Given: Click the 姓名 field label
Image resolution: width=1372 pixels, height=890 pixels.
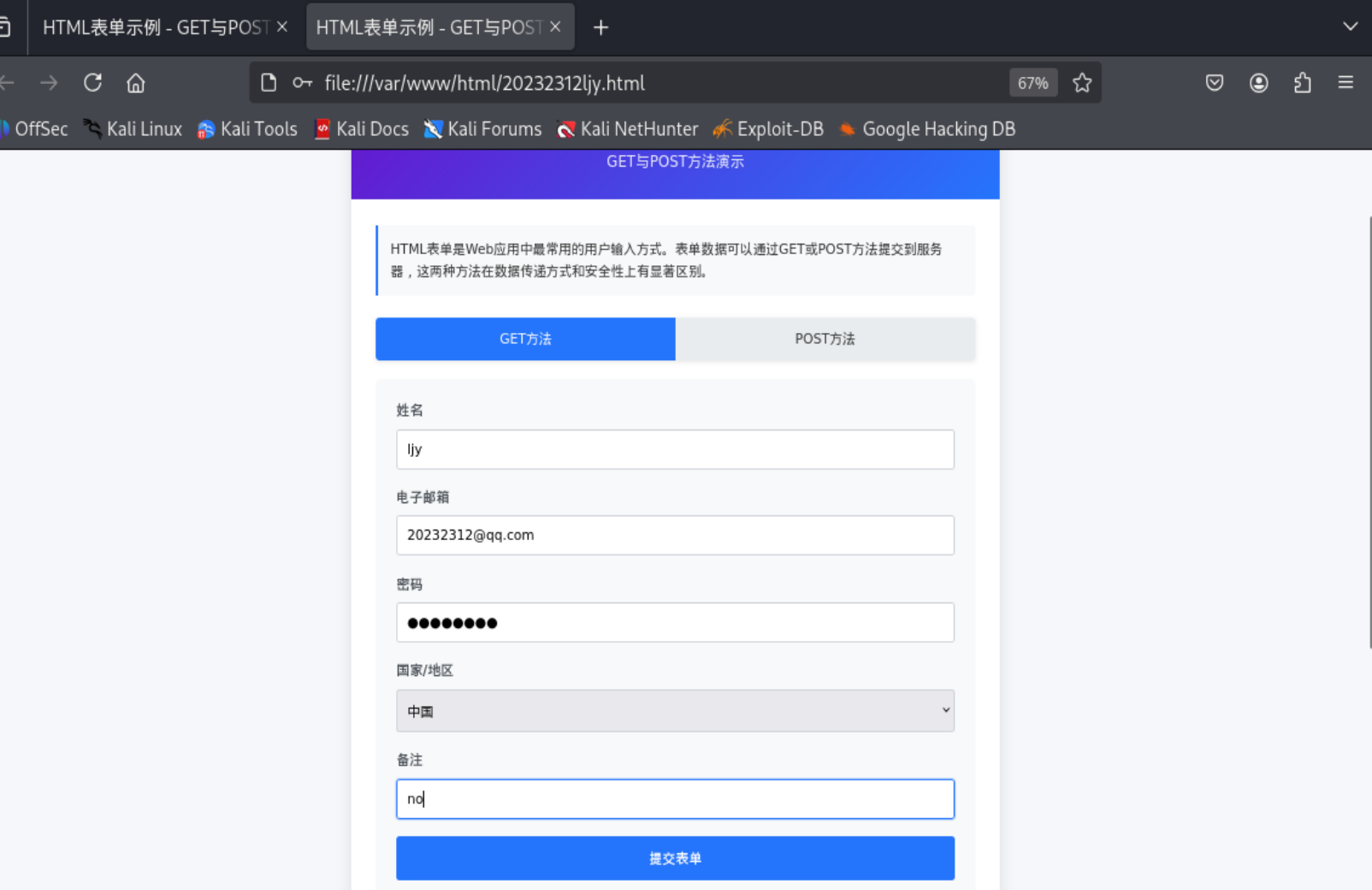Looking at the screenshot, I should tap(410, 410).
